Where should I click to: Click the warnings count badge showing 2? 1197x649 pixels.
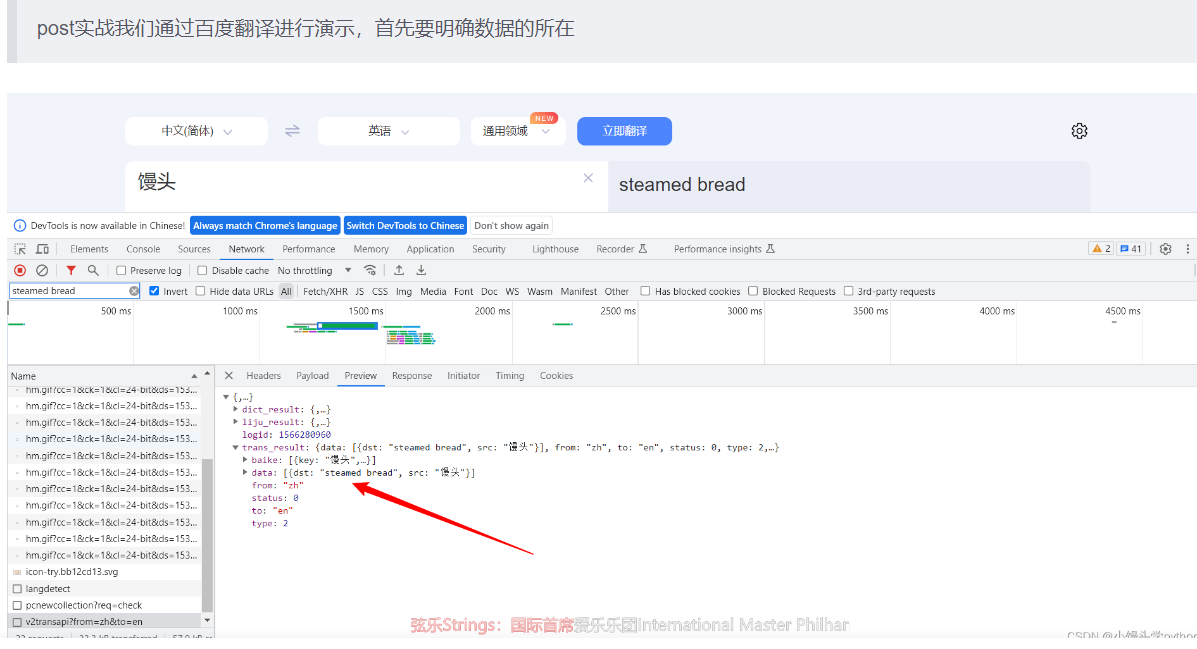point(1101,249)
